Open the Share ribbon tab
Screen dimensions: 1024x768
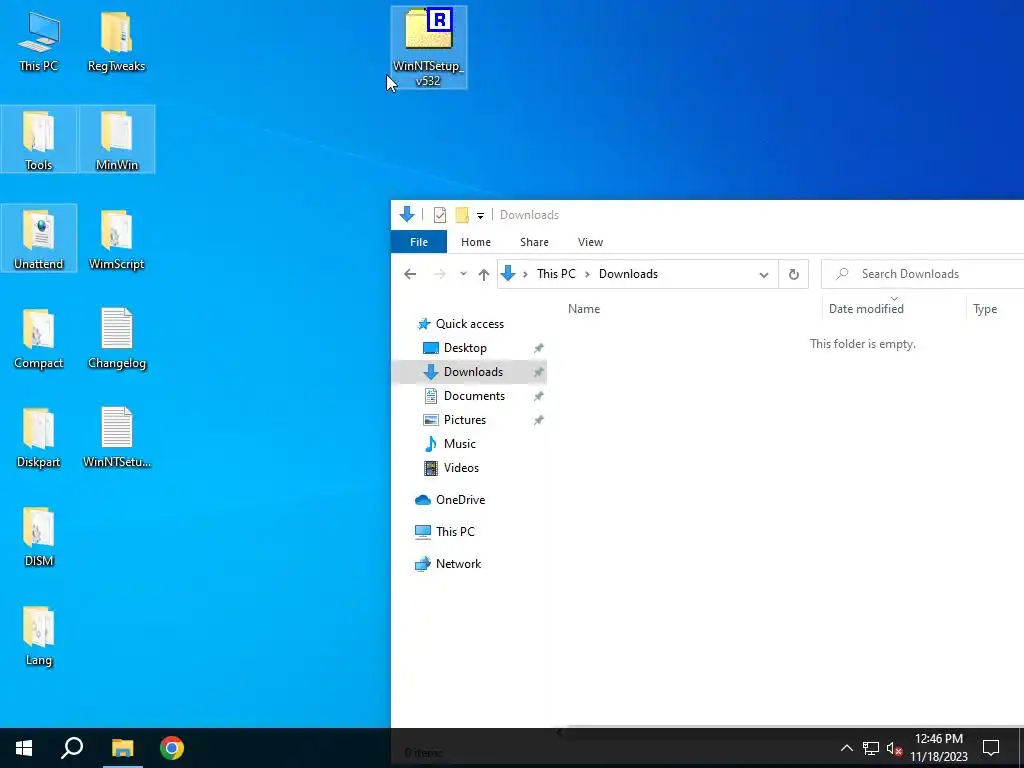pos(534,242)
